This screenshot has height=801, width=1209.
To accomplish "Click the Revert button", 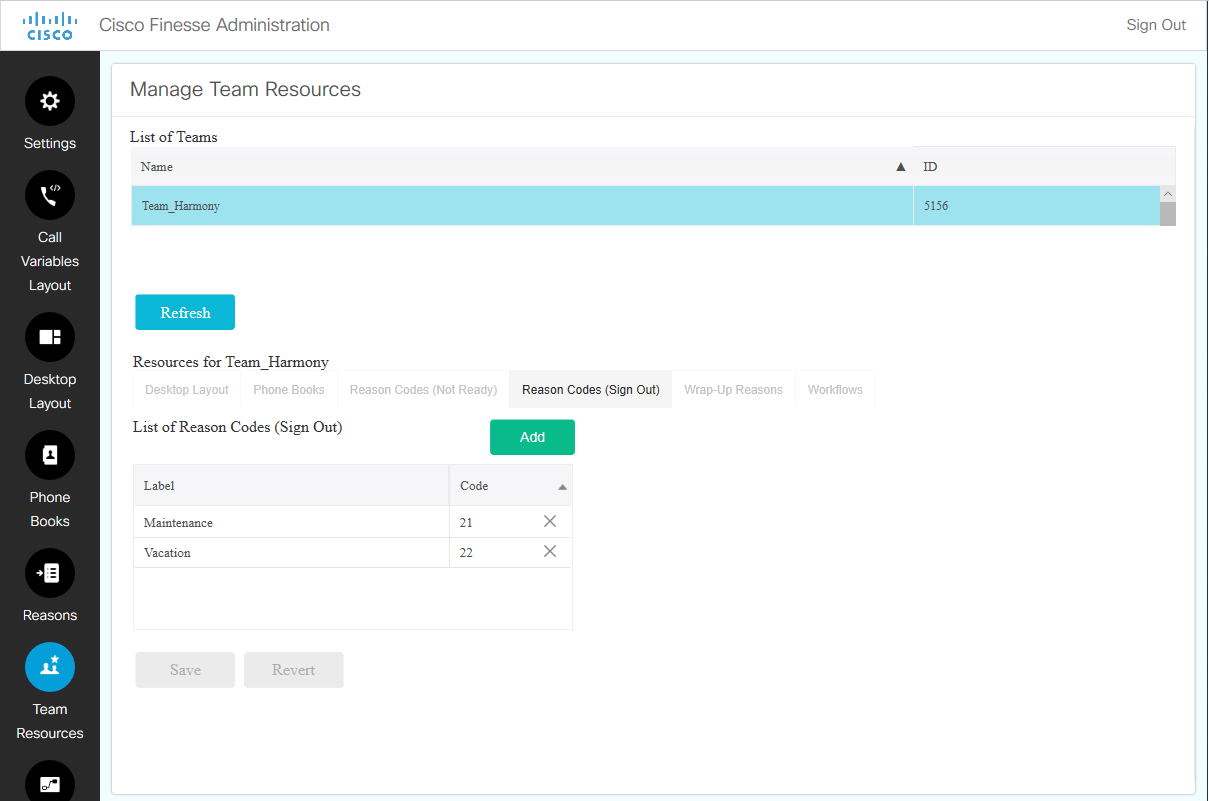I will 294,670.
